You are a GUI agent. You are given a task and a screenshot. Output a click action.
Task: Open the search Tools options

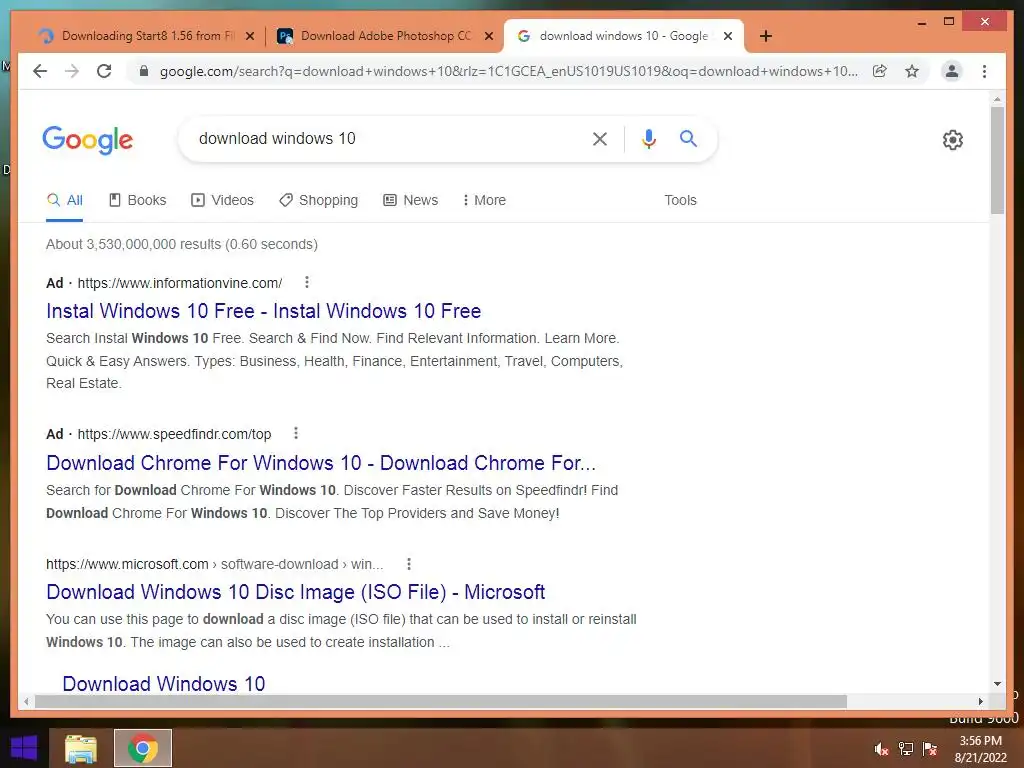tap(680, 200)
